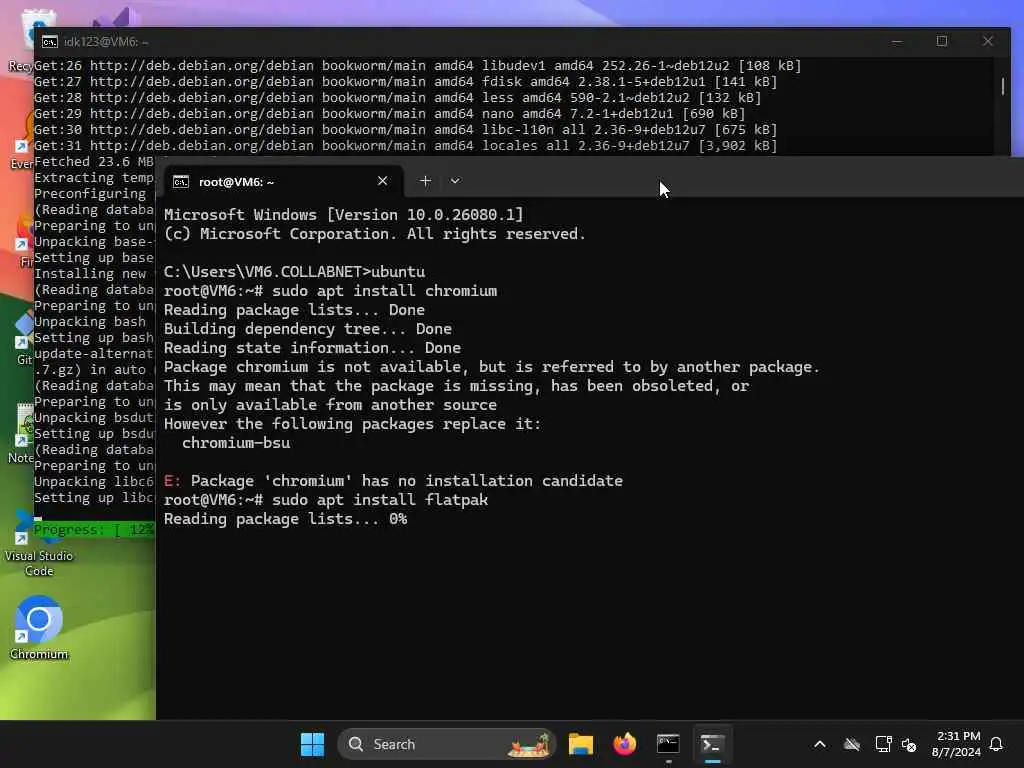This screenshot has height=768, width=1024.
Task: Click 'chromium-bsu' package name text
Action: click(x=236, y=443)
